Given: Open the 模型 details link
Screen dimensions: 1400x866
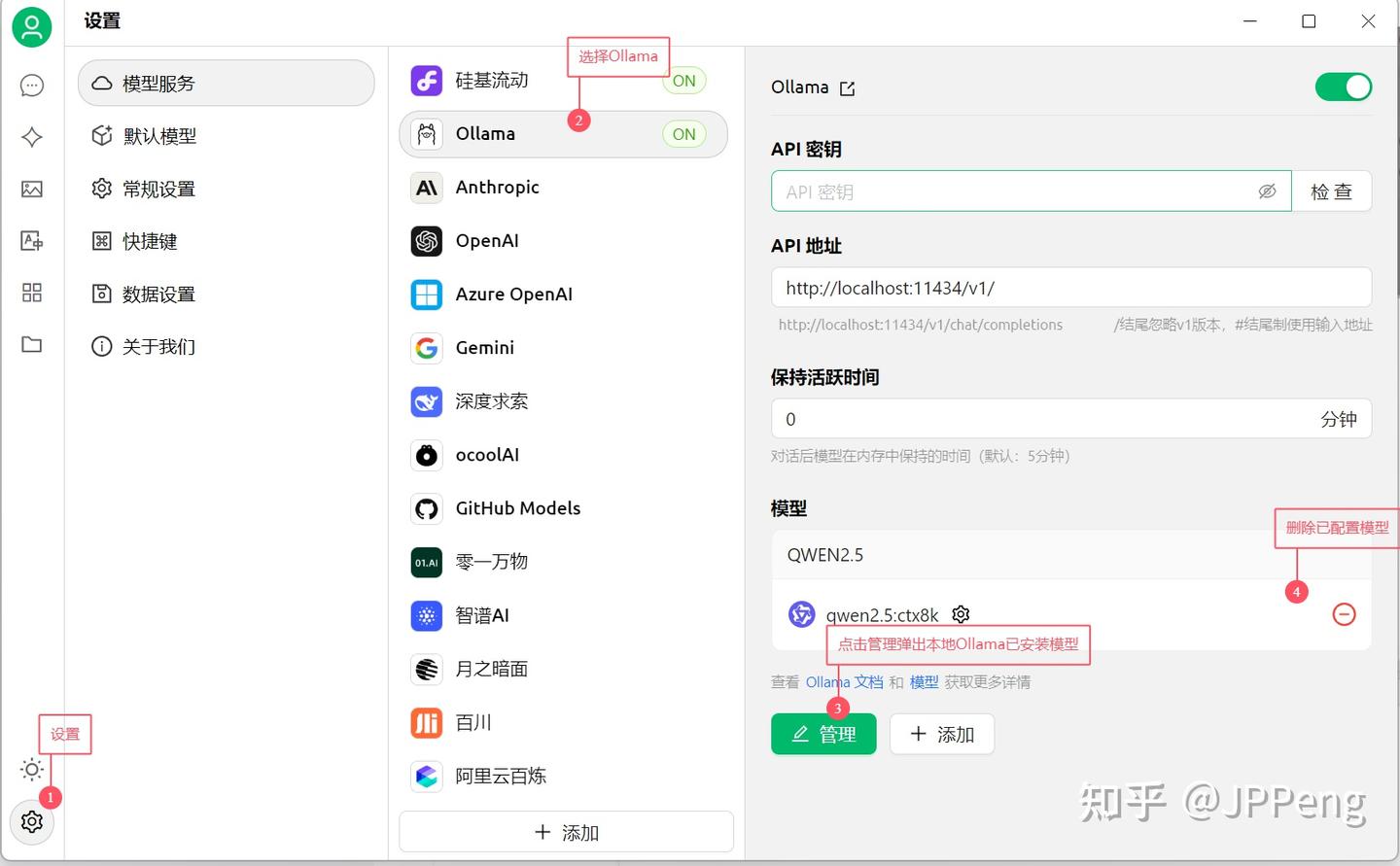Looking at the screenshot, I should pyautogui.click(x=924, y=682).
